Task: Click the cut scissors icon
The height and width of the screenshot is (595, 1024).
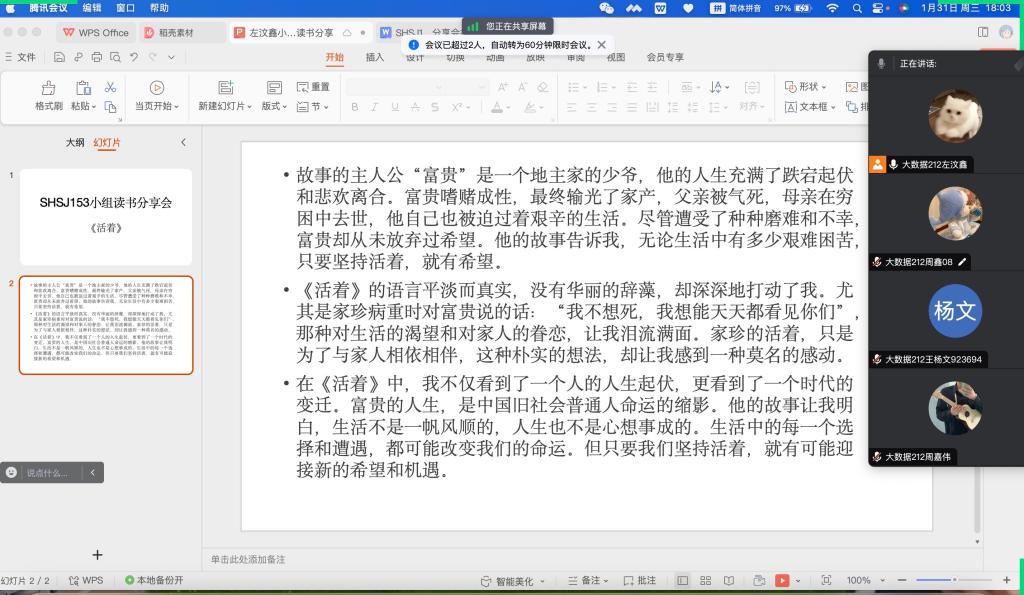Action: pos(110,88)
